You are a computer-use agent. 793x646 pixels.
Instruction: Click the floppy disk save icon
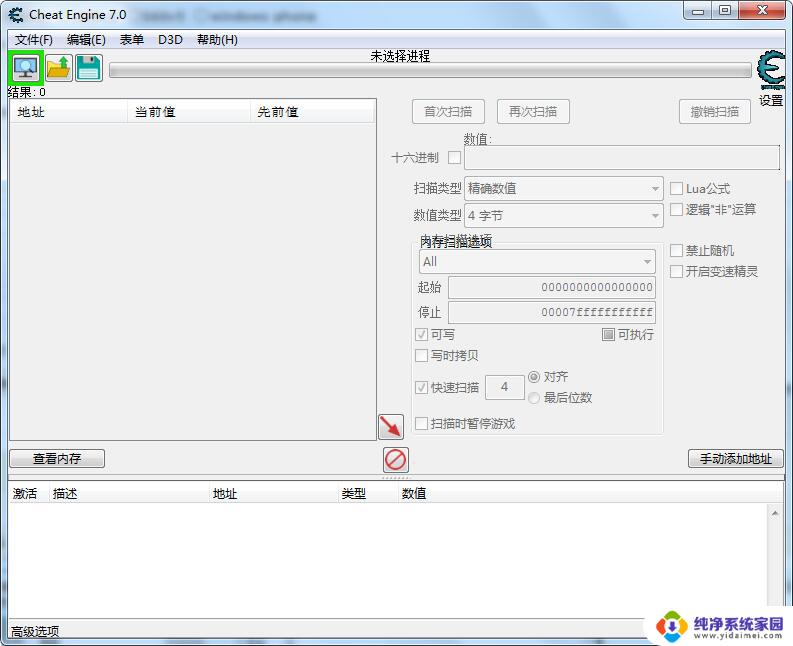89,68
